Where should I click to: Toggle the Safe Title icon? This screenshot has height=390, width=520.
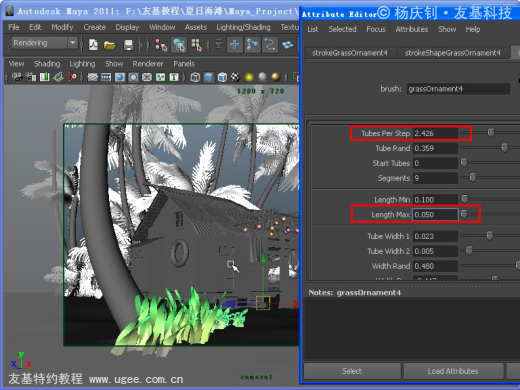coord(174,77)
